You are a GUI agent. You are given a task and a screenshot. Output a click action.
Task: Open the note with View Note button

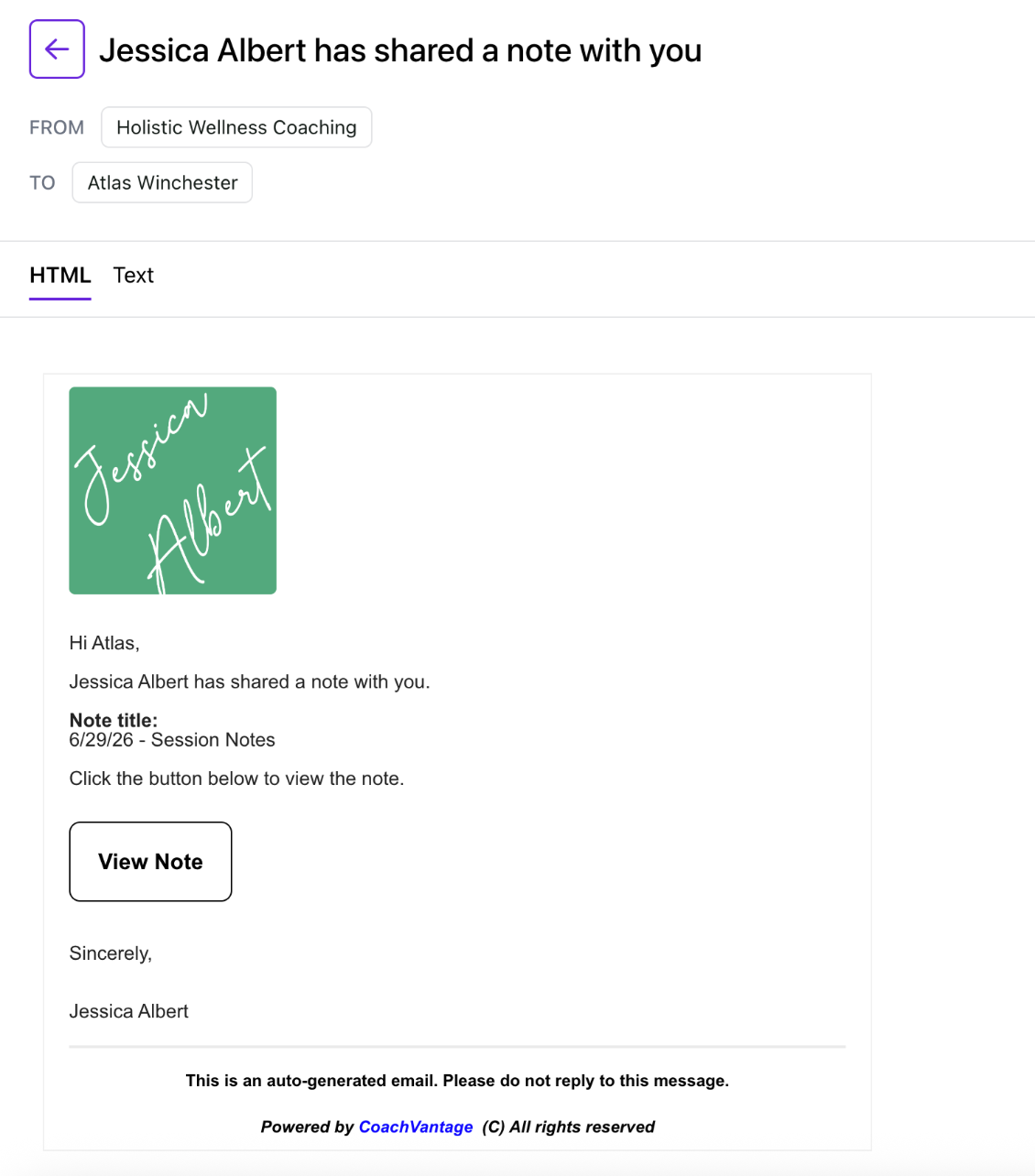pos(150,862)
